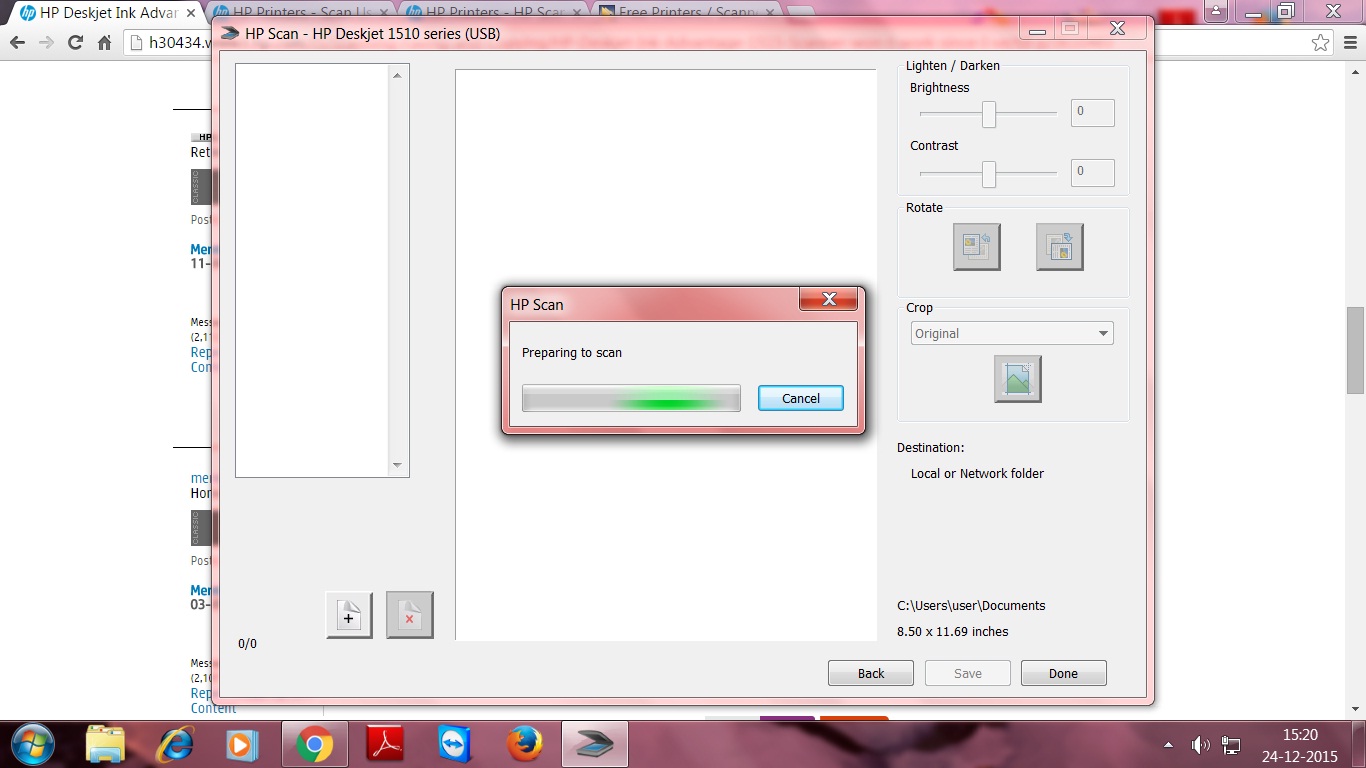Add a new page to the scan
The width and height of the screenshot is (1366, 768).
click(x=349, y=614)
